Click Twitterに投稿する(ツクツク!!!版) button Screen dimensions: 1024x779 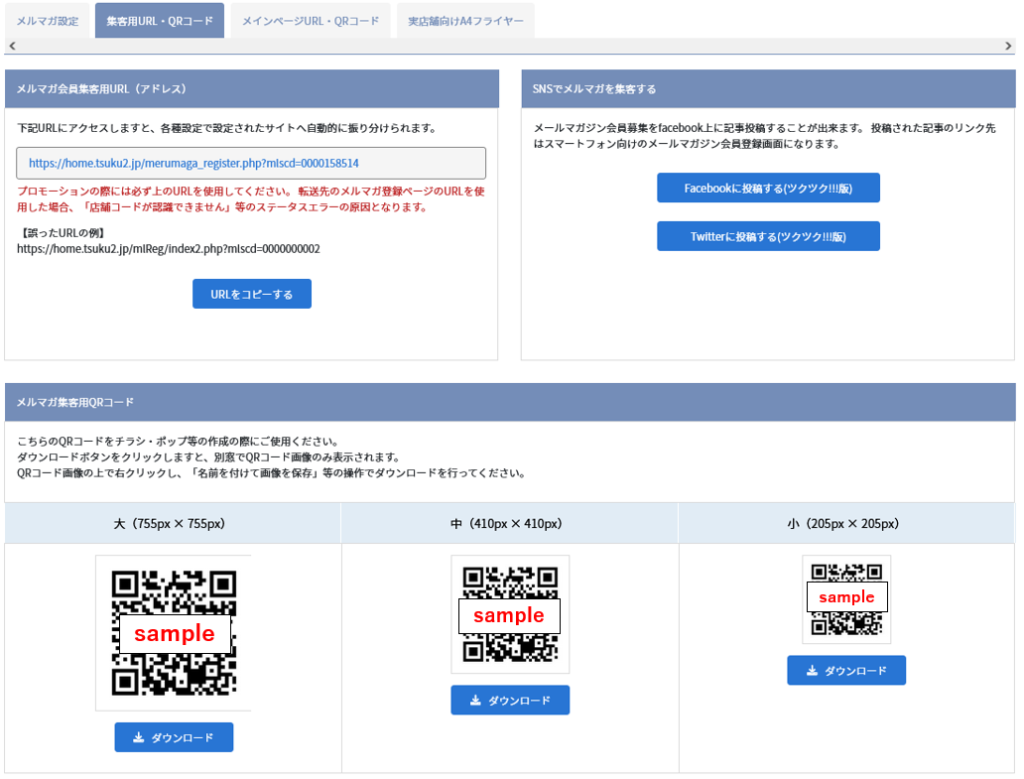768,236
